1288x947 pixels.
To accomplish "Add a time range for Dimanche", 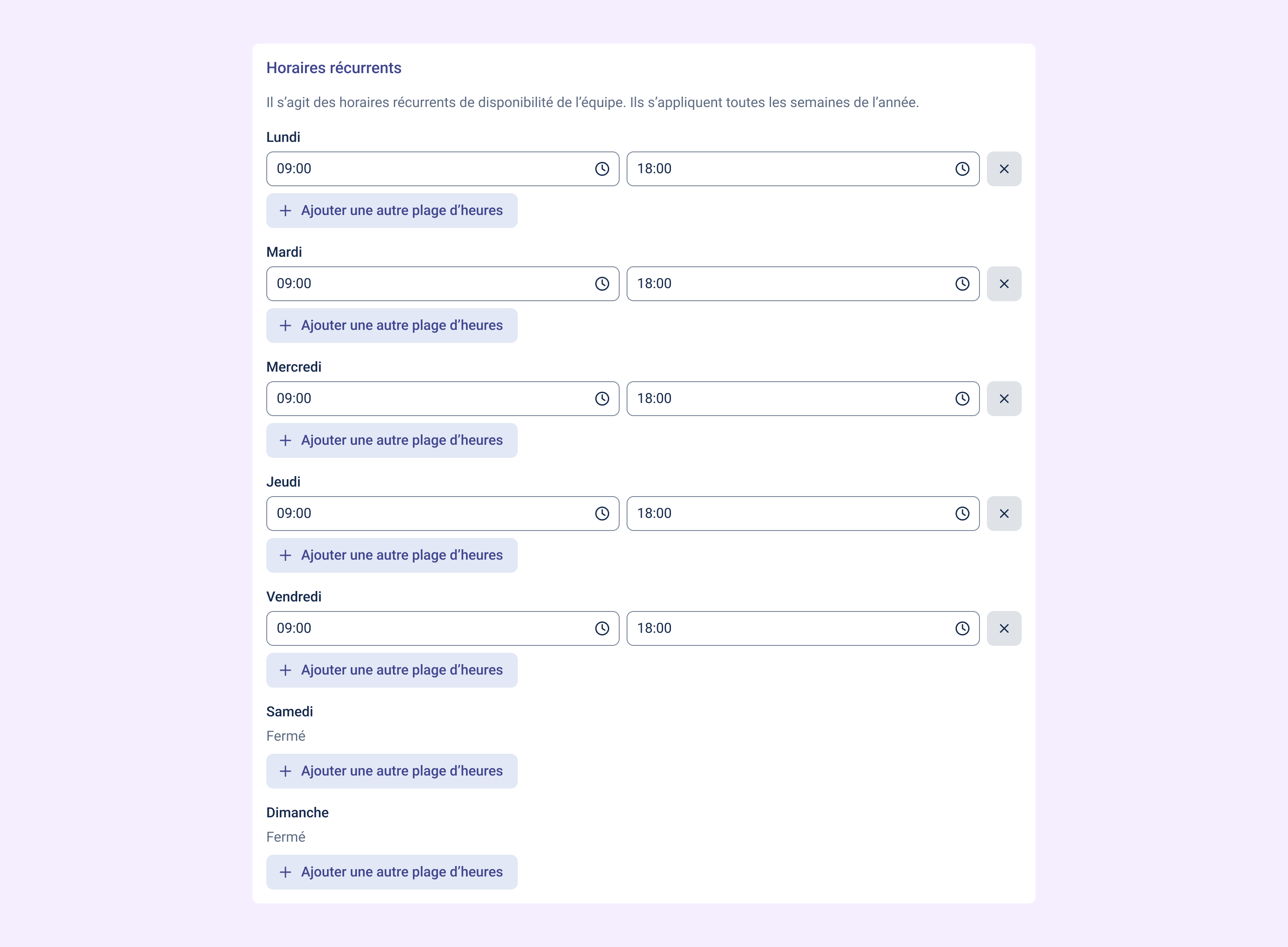I will (x=392, y=872).
